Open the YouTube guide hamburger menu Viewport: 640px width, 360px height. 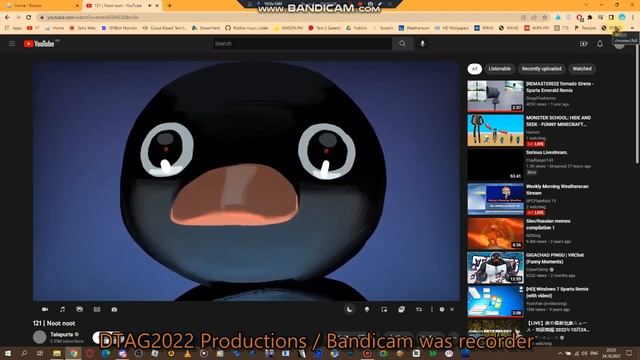[x=12, y=44]
